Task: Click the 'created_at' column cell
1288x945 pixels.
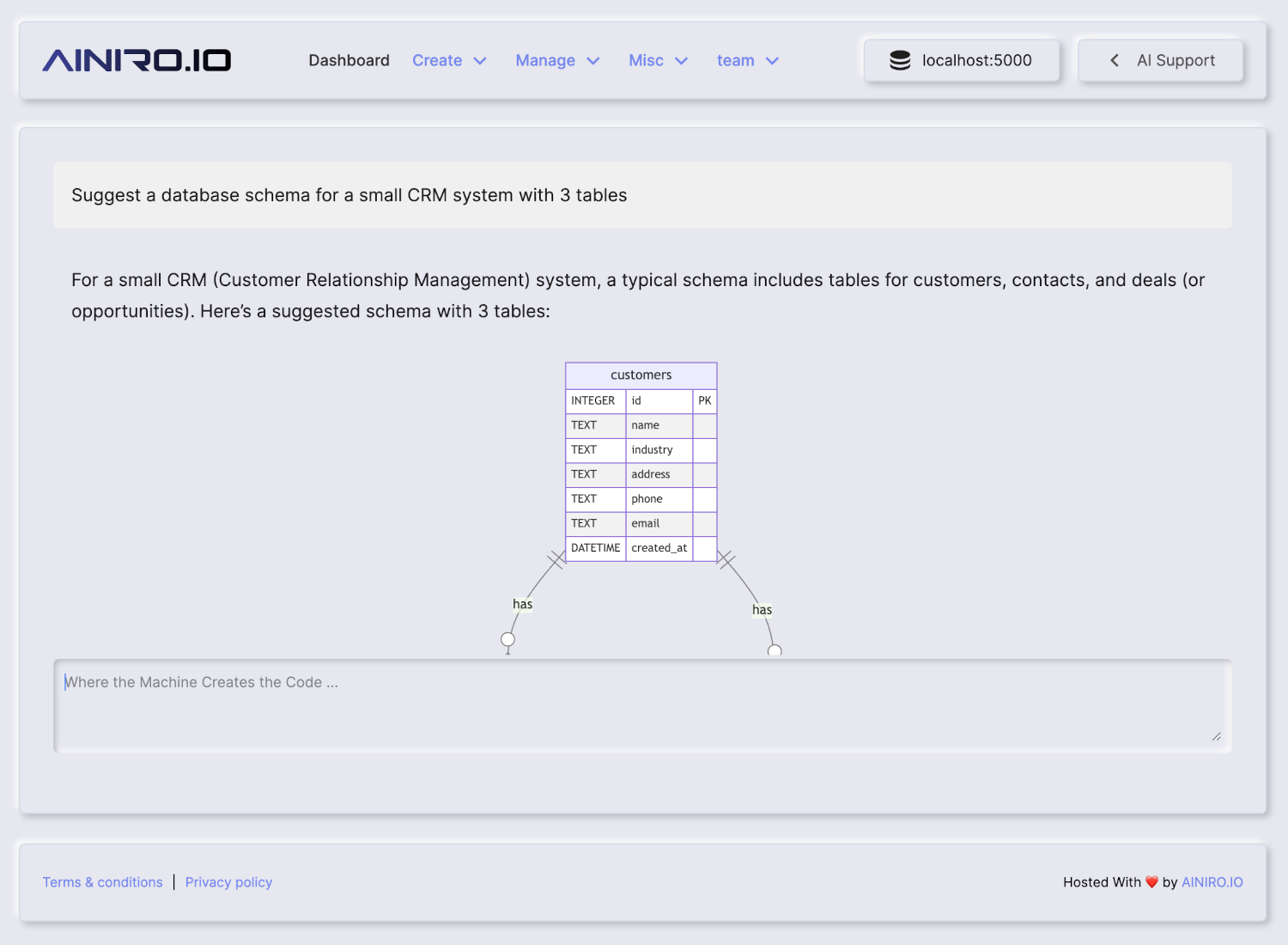Action: (x=659, y=548)
